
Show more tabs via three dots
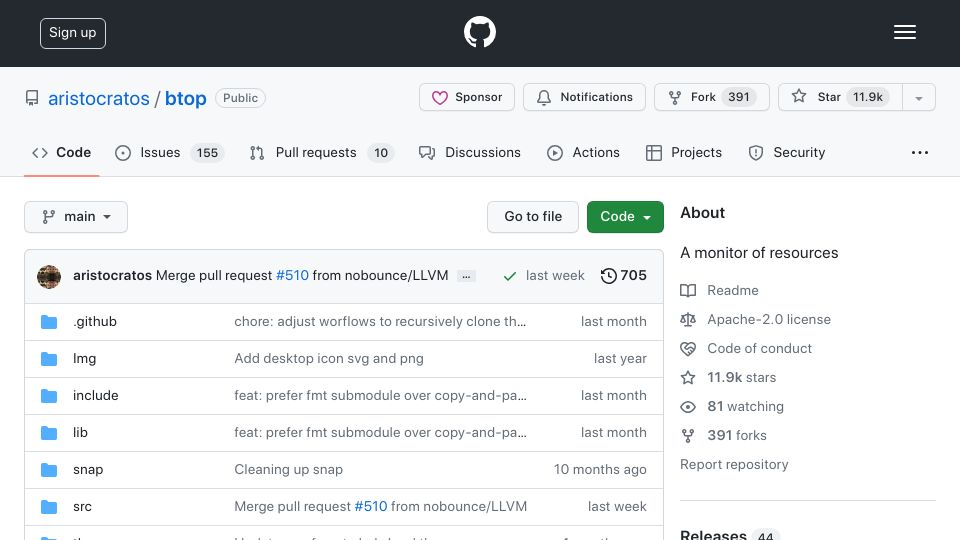click(920, 152)
